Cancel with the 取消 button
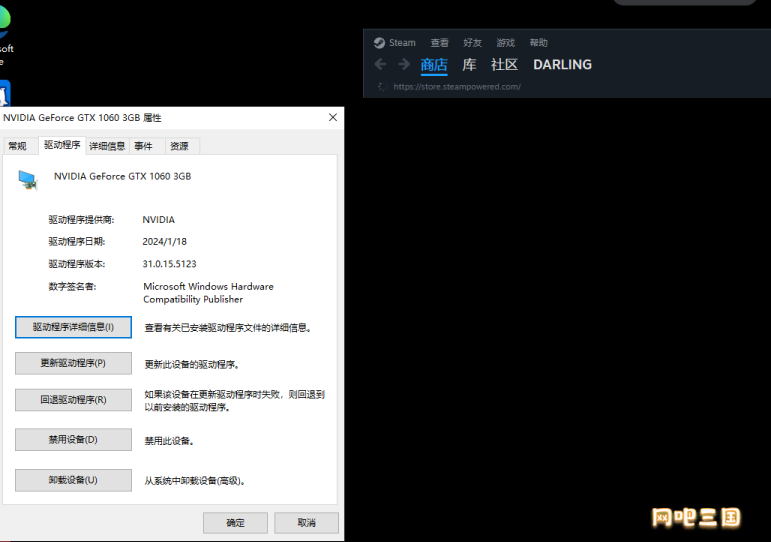This screenshot has width=771, height=542. [x=306, y=523]
